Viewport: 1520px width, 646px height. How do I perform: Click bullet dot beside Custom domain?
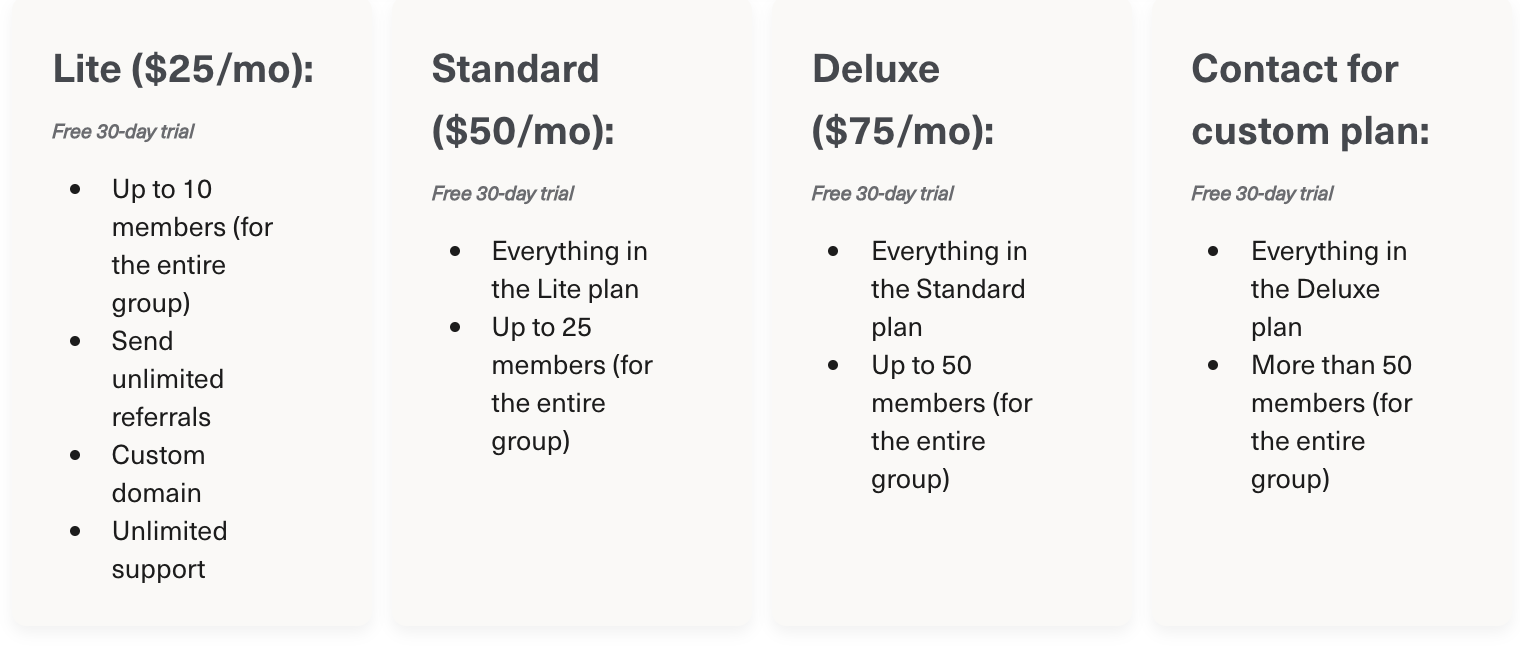[x=76, y=455]
